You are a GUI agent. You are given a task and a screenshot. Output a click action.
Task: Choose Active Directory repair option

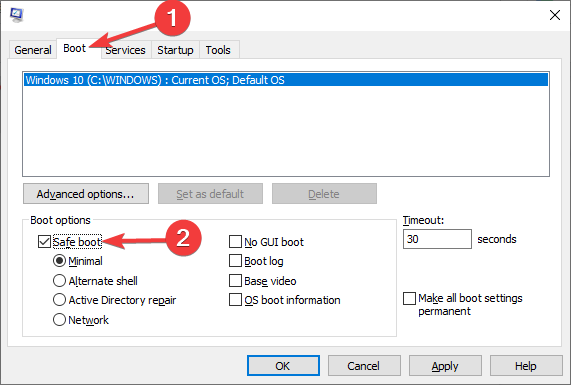point(59,300)
